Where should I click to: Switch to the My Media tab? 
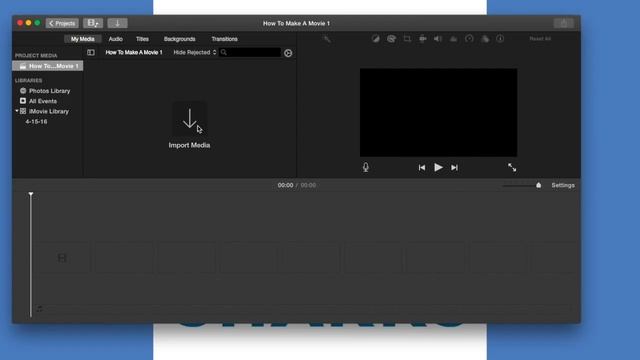(x=82, y=39)
